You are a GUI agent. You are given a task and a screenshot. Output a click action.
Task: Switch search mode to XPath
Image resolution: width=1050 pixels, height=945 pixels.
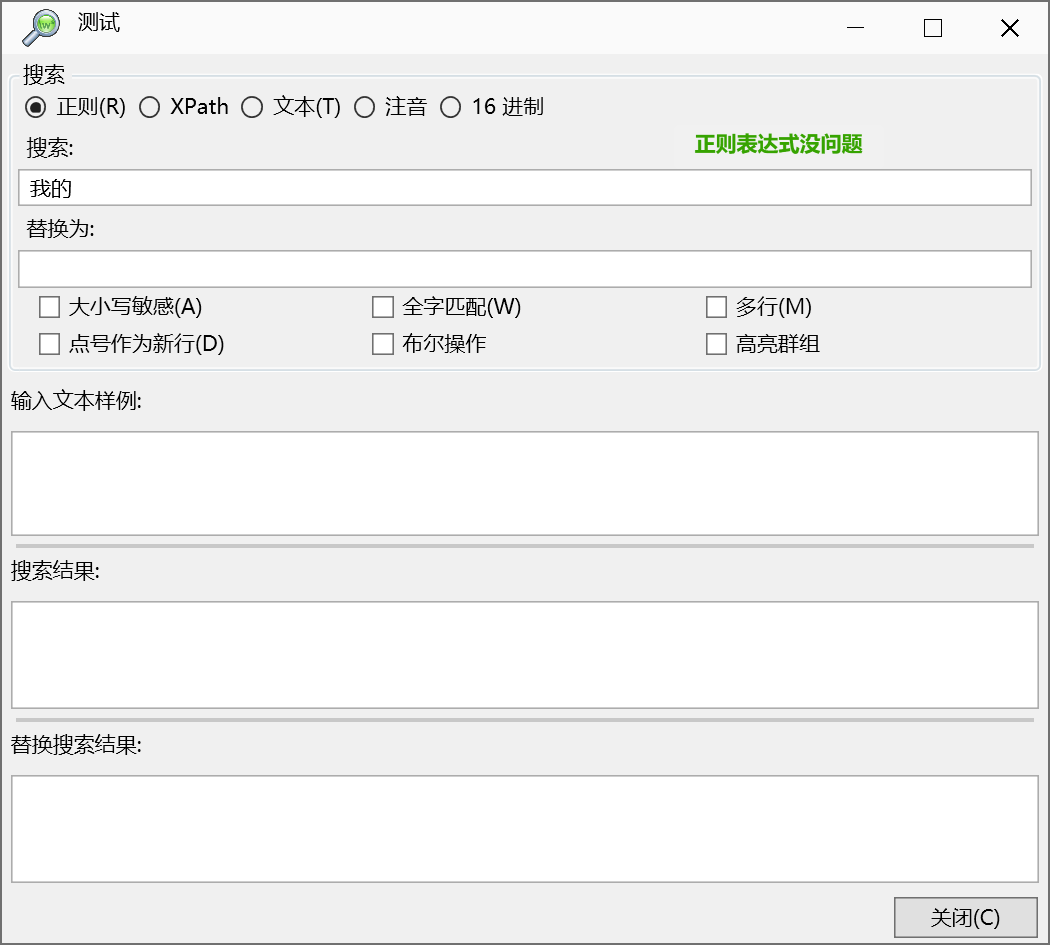[x=150, y=107]
